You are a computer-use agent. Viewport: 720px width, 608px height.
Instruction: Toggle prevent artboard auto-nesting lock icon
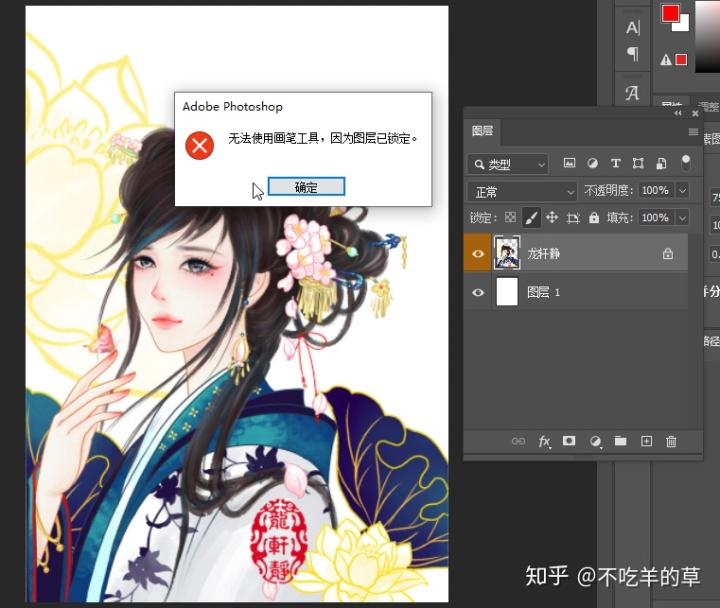[x=573, y=218]
